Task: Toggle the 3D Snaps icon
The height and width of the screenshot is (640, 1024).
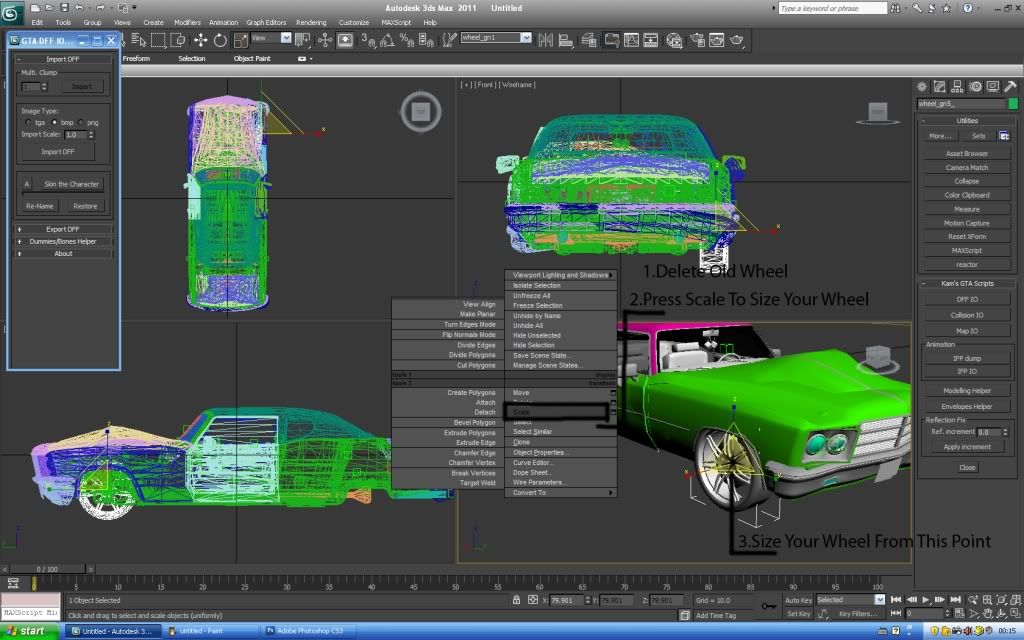Action: [368, 40]
